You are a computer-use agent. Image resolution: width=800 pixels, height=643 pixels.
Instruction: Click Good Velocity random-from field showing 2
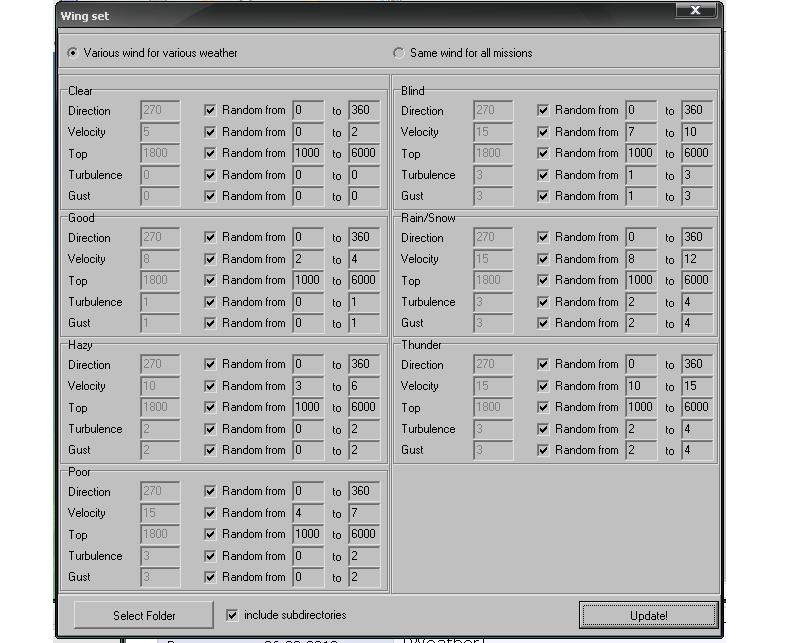pyautogui.click(x=308, y=259)
